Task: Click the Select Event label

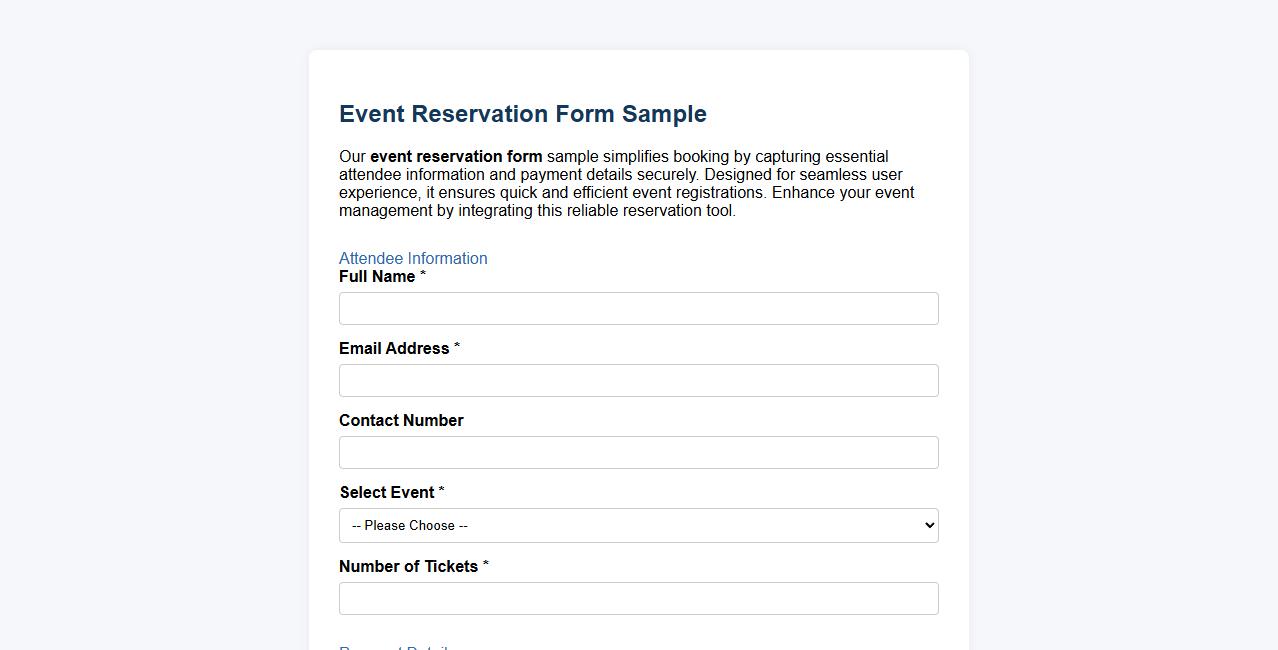Action: coord(389,492)
